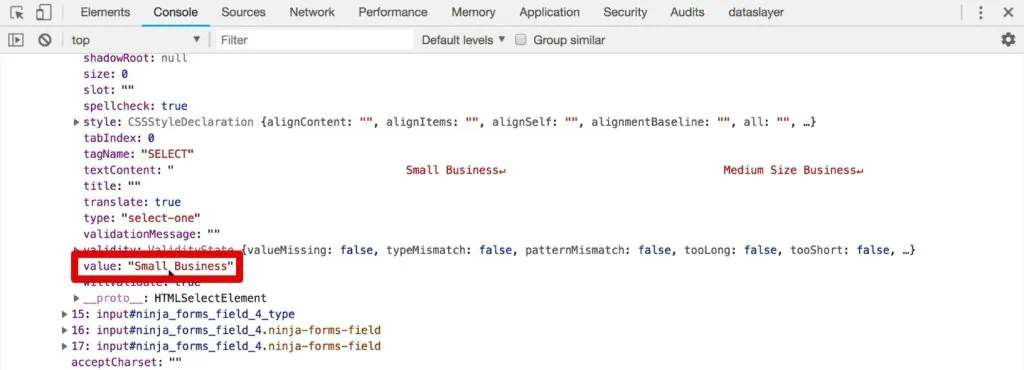
Task: Expand entry 15 input#ninja_forms_field_4_type
Action: [65, 314]
